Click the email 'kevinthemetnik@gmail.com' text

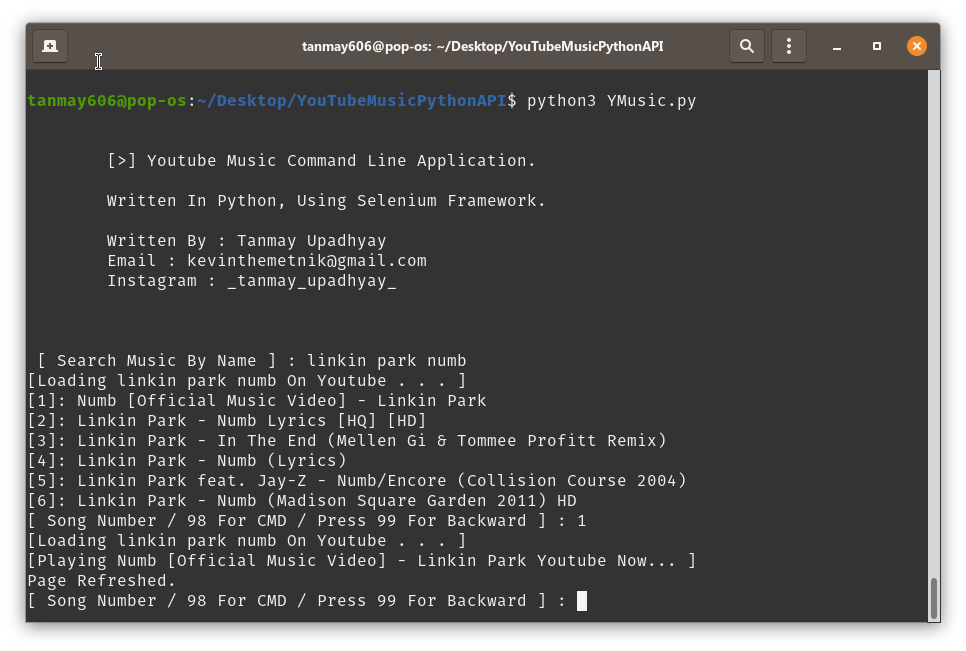pyautogui.click(x=307, y=261)
